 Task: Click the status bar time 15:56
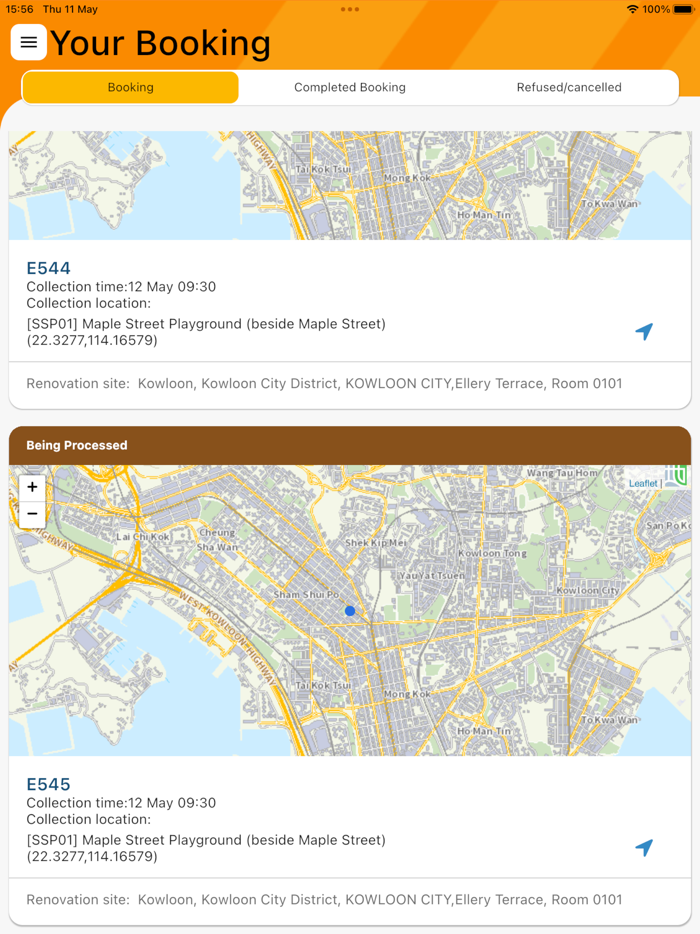coord(19,9)
